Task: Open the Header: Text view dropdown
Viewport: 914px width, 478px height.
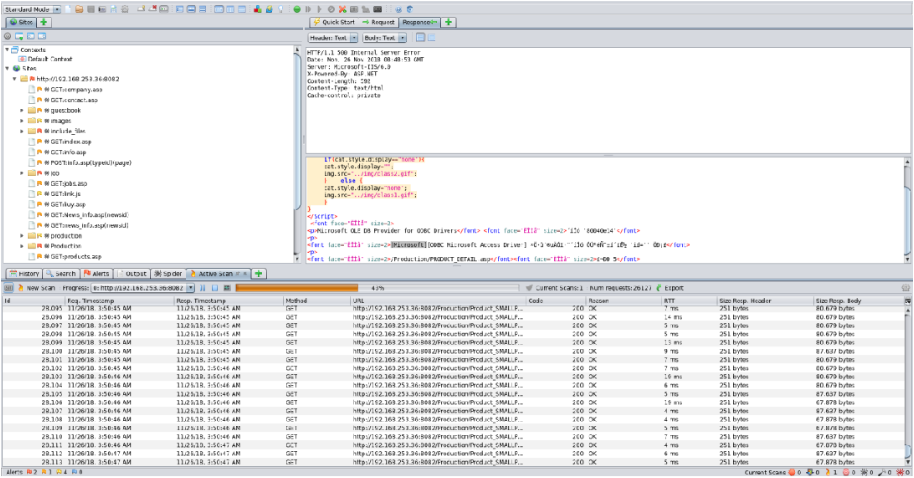Action: click(x=333, y=37)
